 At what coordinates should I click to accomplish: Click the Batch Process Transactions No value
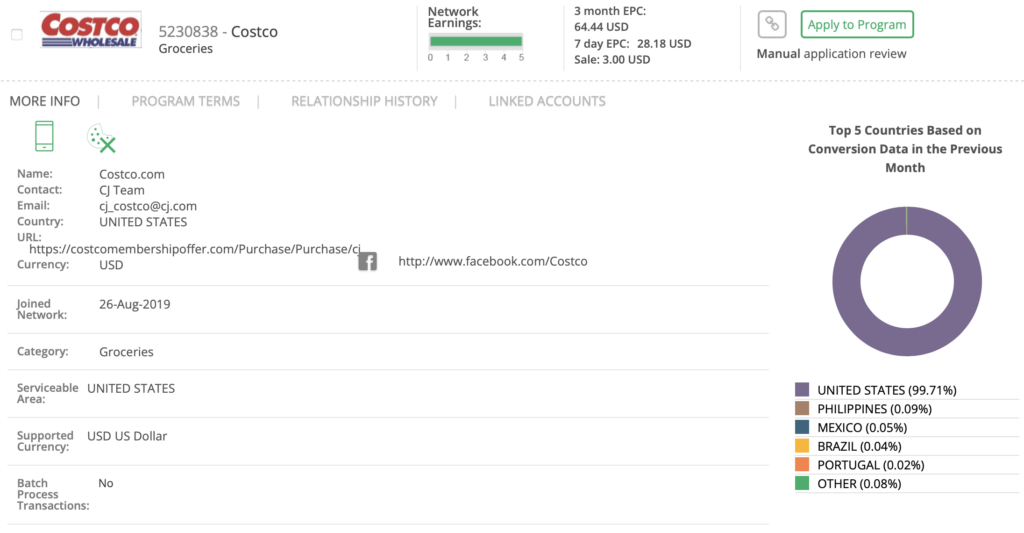tap(106, 483)
